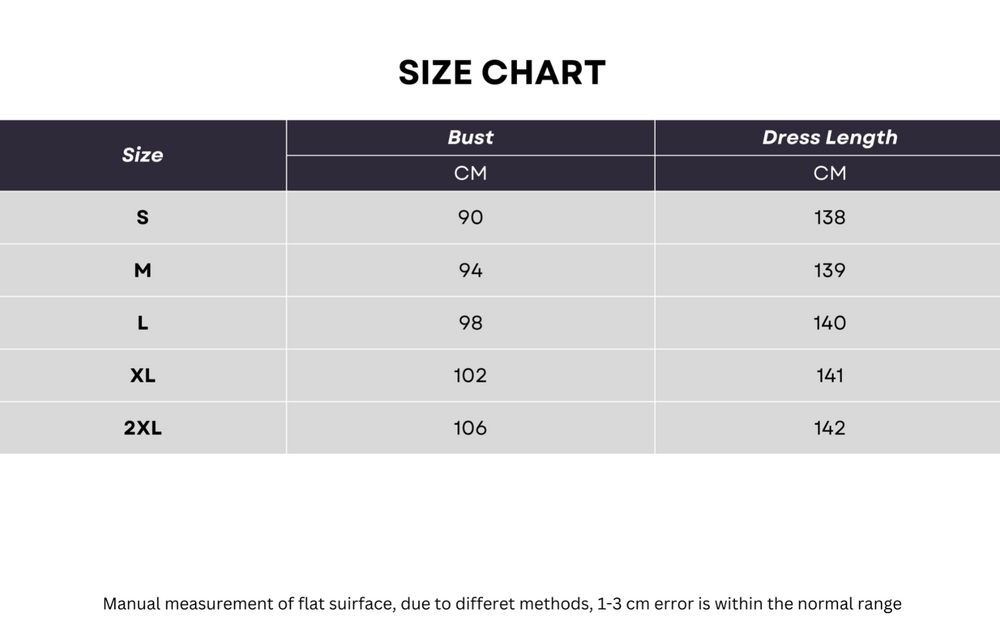
Task: Select the Dress Length column header
Action: click(830, 137)
